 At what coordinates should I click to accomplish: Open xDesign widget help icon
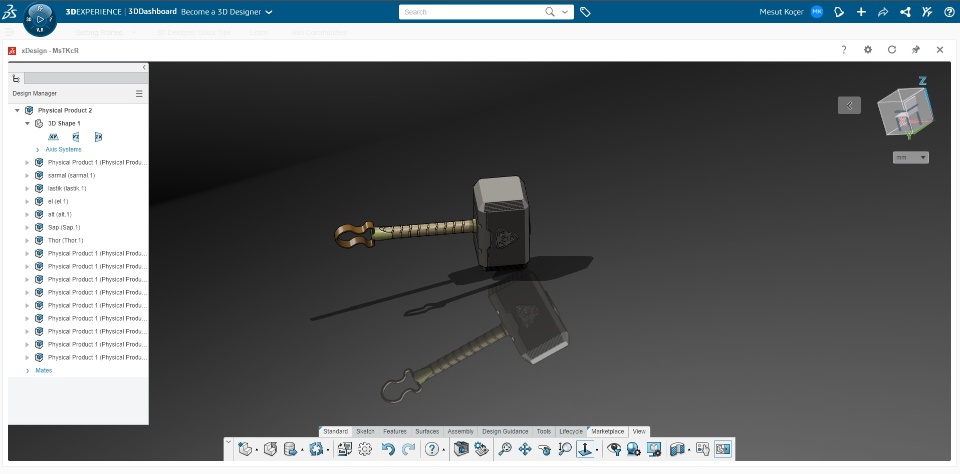coord(844,50)
